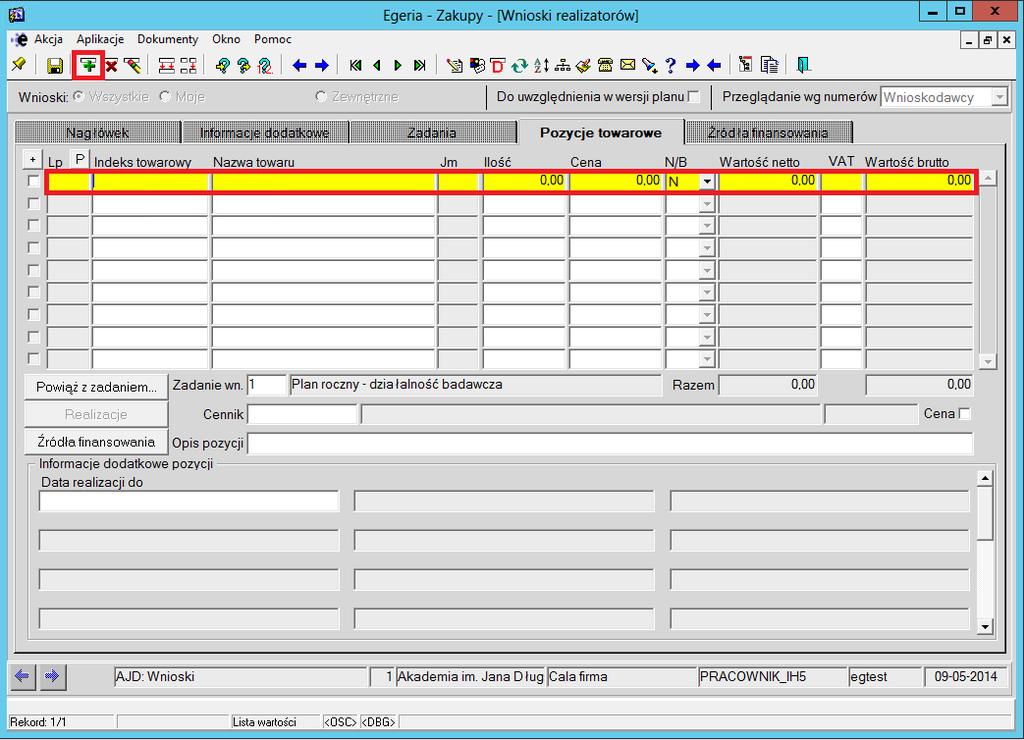1024x740 pixels.
Task: Click the red letter D toolbar icon
Action: tap(498, 65)
